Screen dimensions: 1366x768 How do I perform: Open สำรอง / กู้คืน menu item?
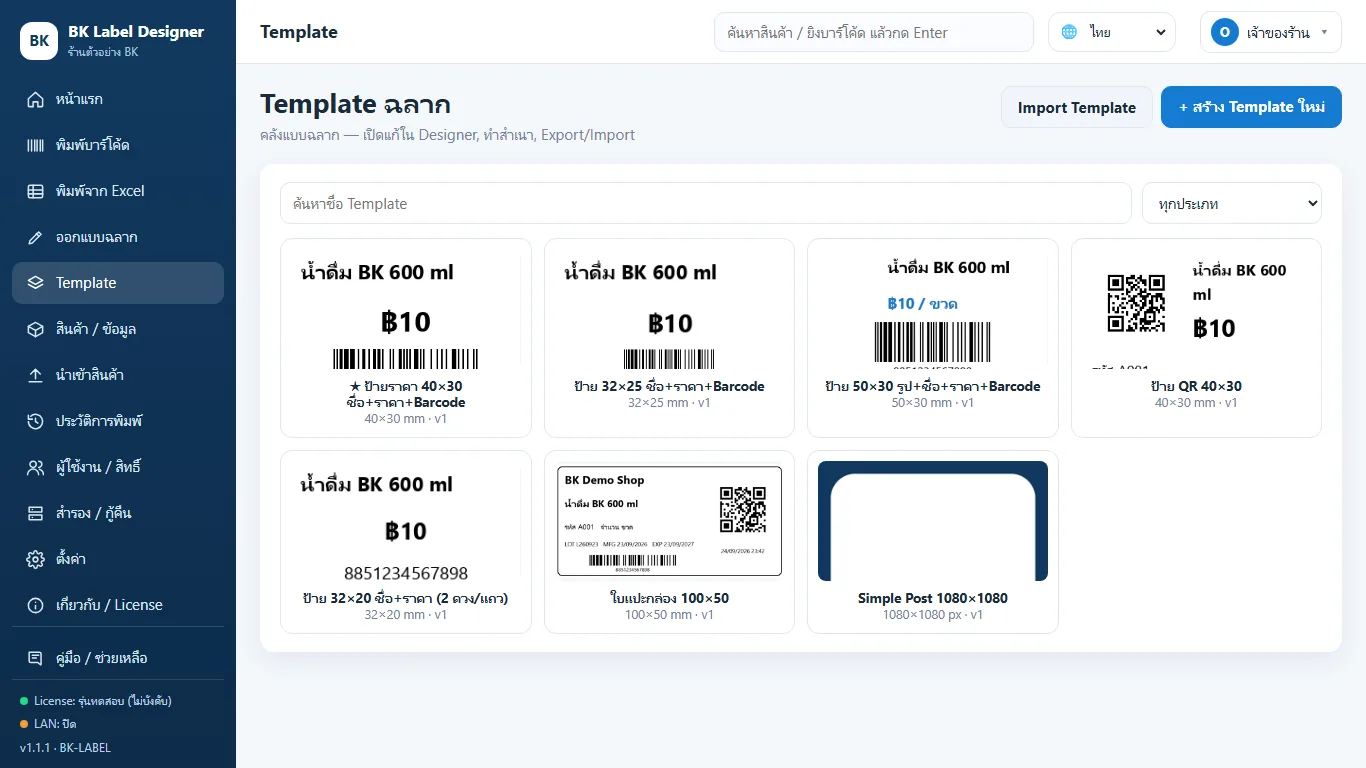[118, 513]
